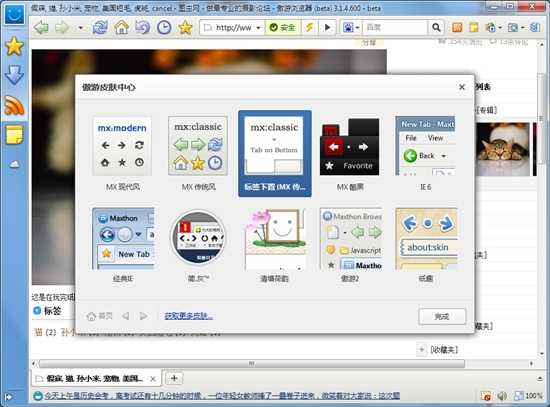
Task: Click the previous page arrow in the skin dialog
Action: tap(125, 316)
